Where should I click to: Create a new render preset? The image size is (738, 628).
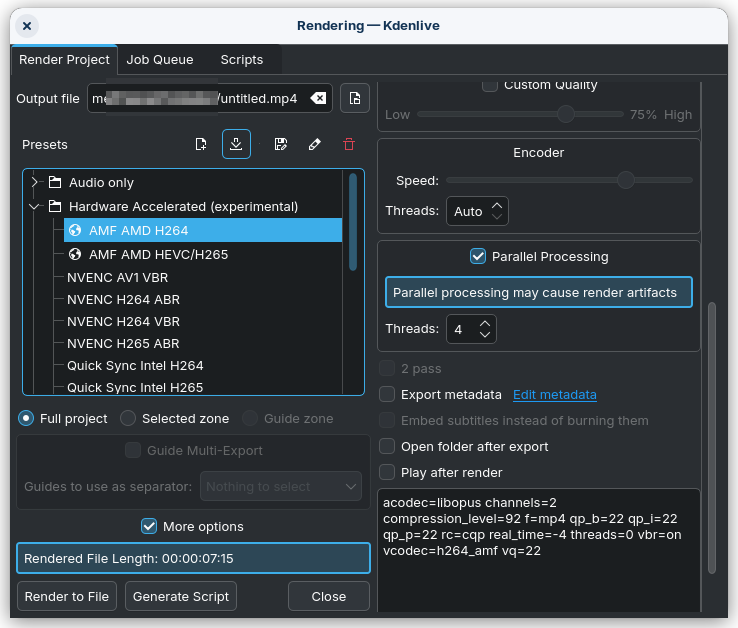point(201,144)
